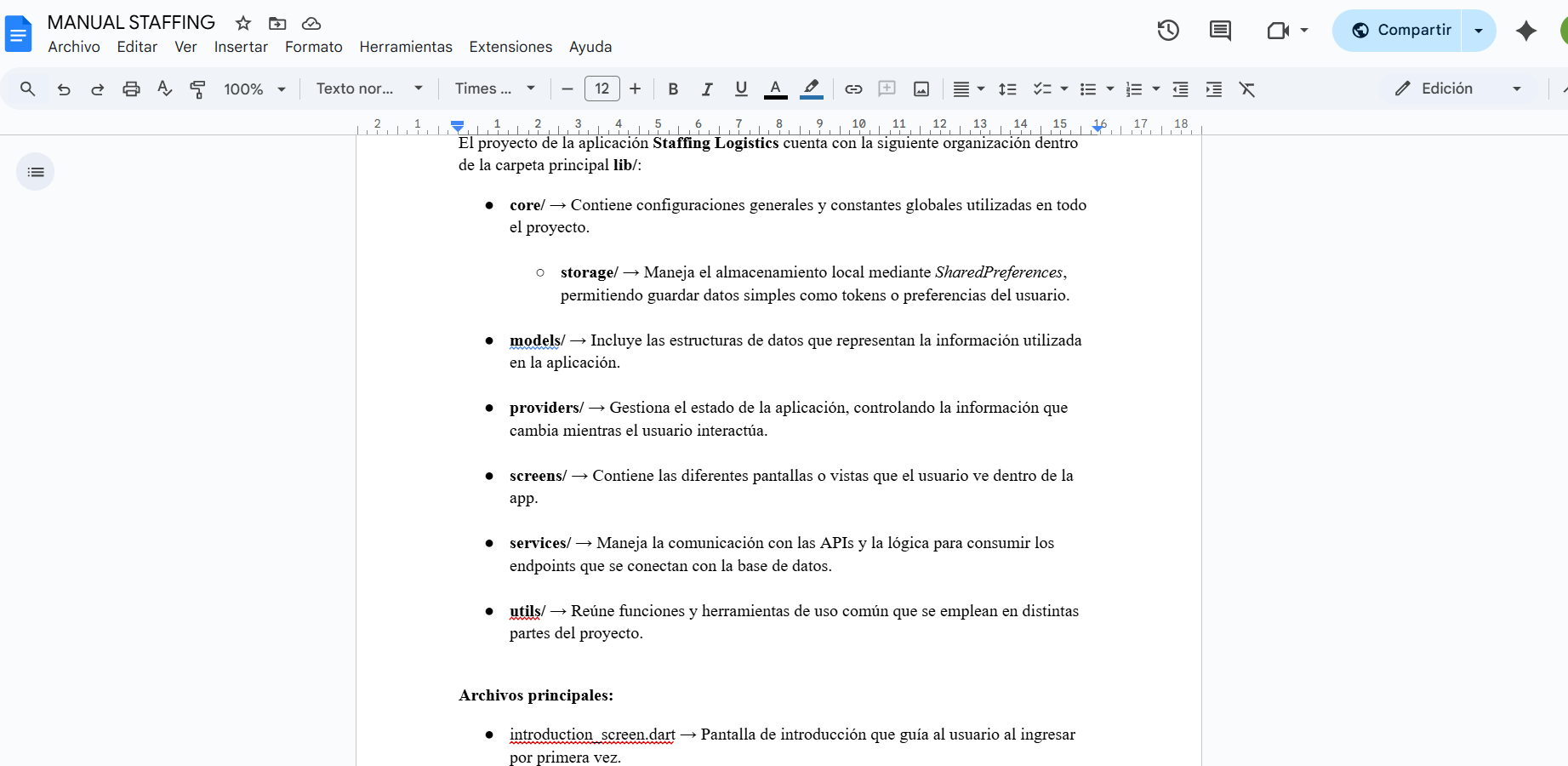Toggle italic formatting
Screen dimensions: 1568x766
coord(706,89)
